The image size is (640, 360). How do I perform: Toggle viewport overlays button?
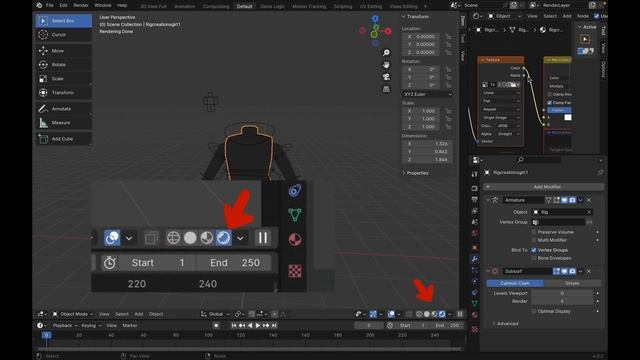[391, 314]
